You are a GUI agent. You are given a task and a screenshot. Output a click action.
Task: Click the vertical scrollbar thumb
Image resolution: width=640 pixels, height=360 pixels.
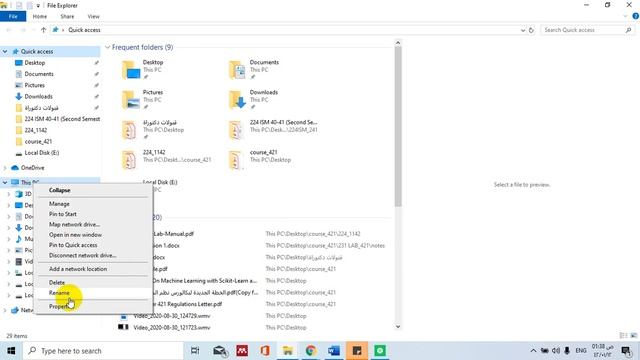[x=398, y=127]
